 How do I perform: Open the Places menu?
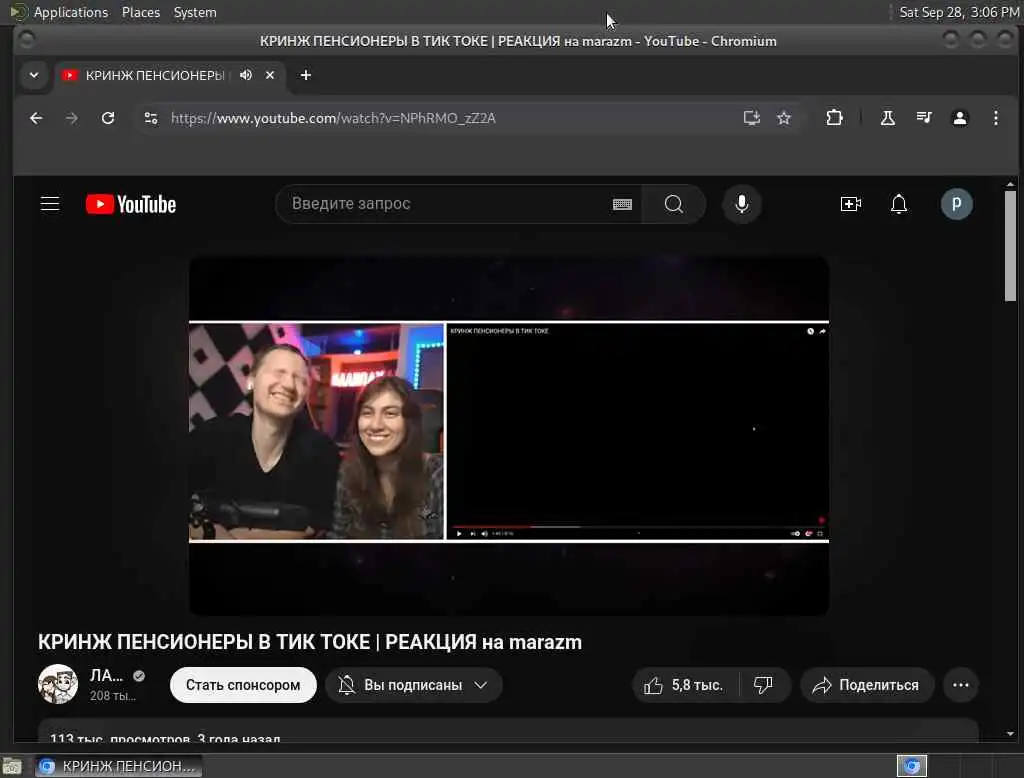(x=140, y=12)
